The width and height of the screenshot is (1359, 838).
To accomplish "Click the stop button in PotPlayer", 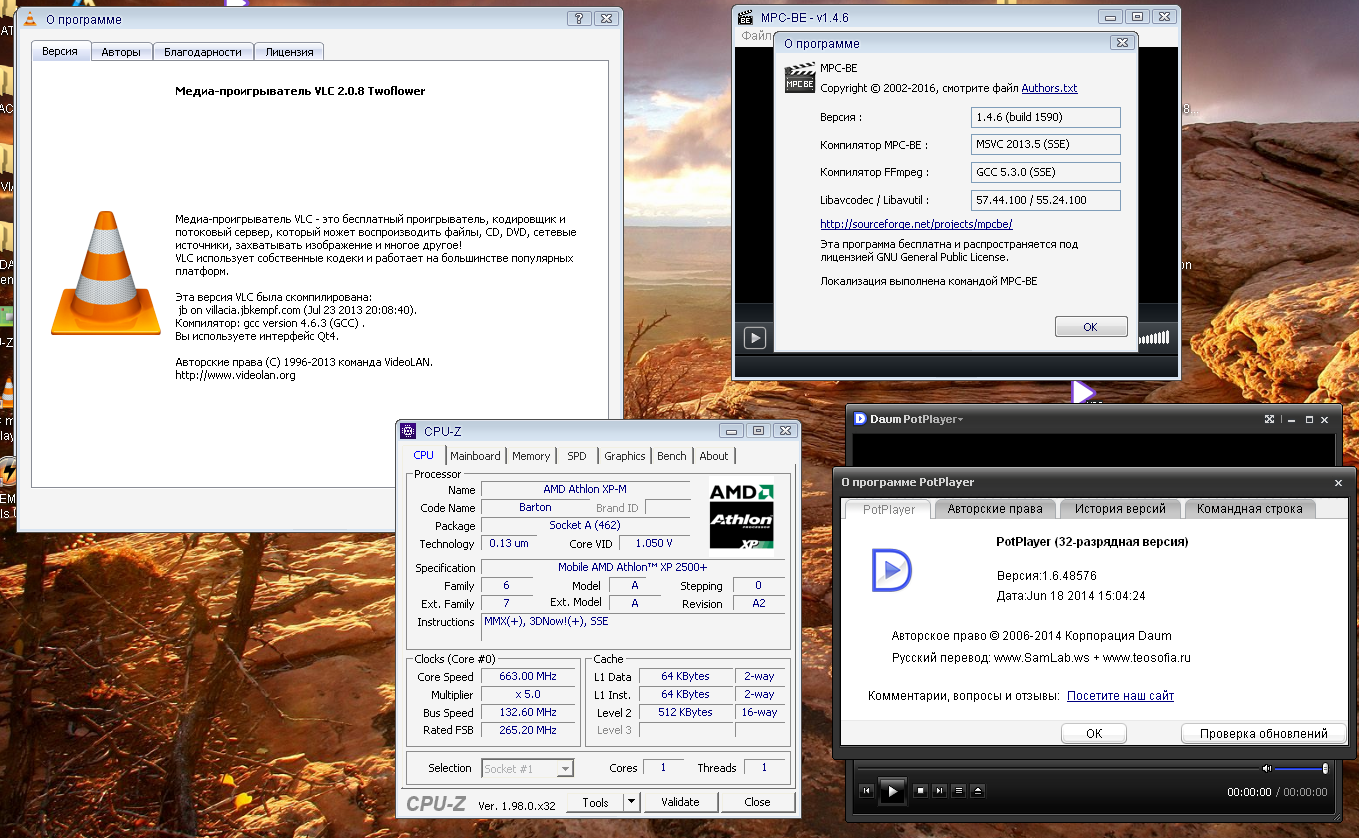I will click(x=921, y=791).
